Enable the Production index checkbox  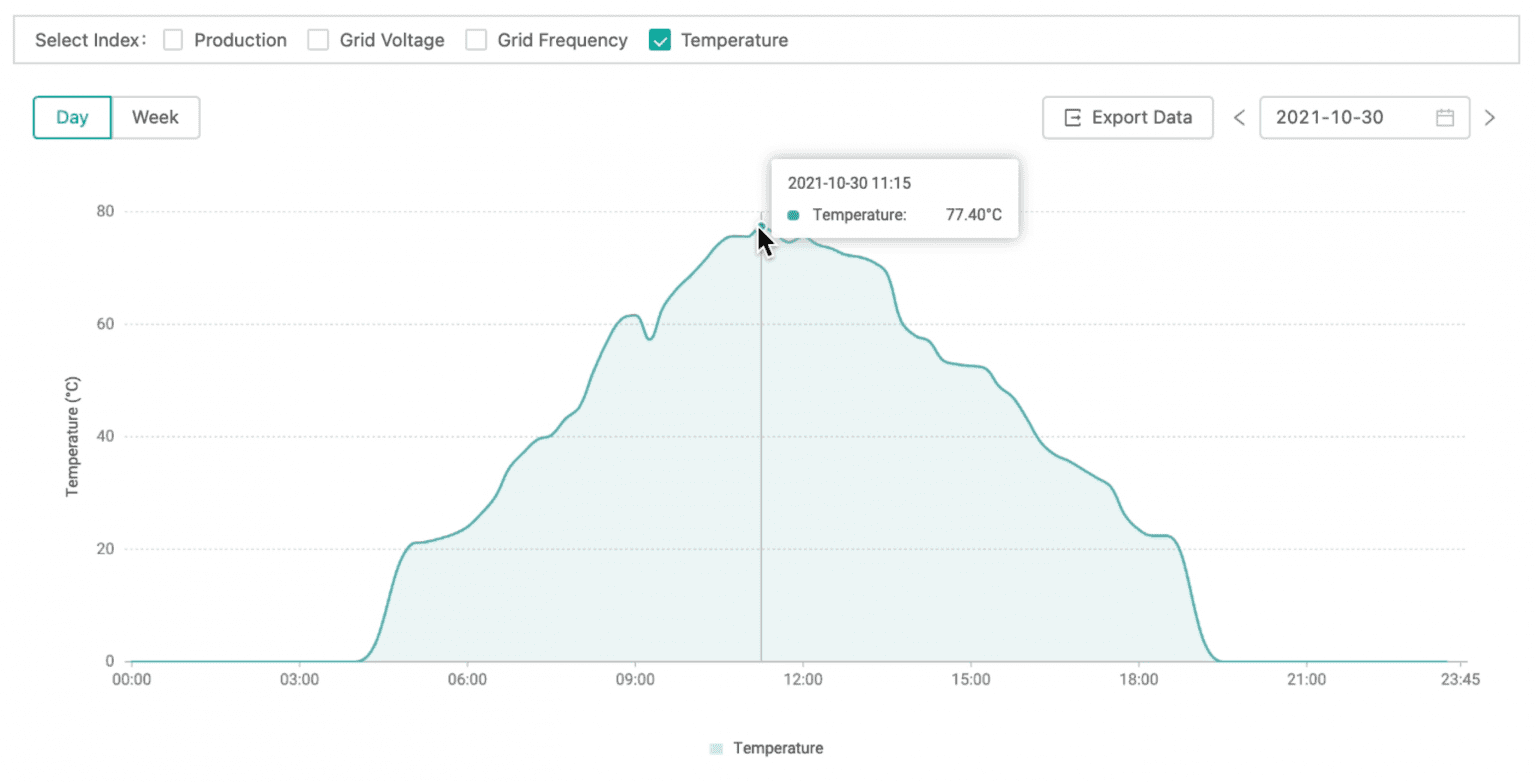[174, 40]
